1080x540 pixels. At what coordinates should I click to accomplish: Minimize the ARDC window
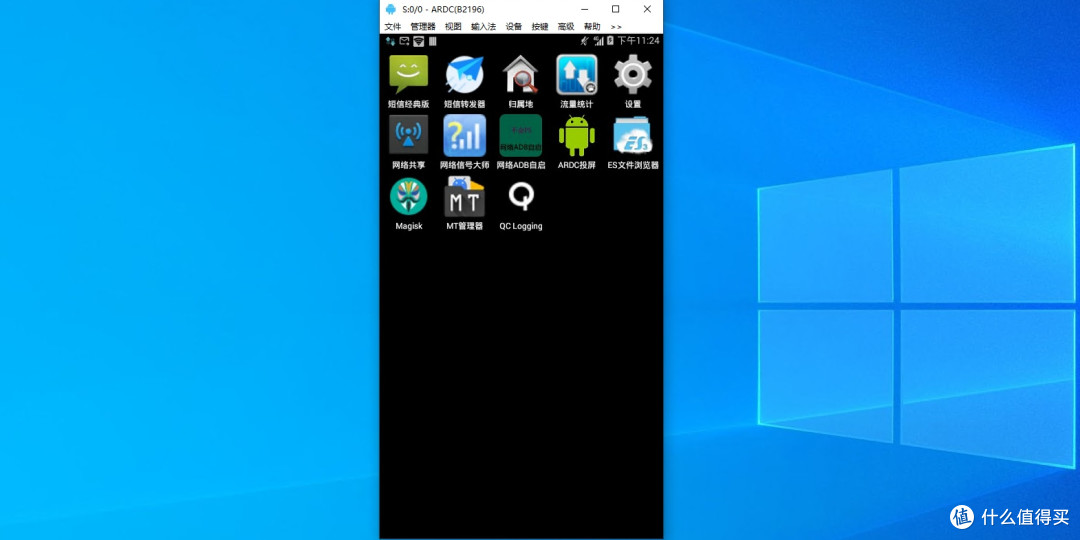click(584, 9)
